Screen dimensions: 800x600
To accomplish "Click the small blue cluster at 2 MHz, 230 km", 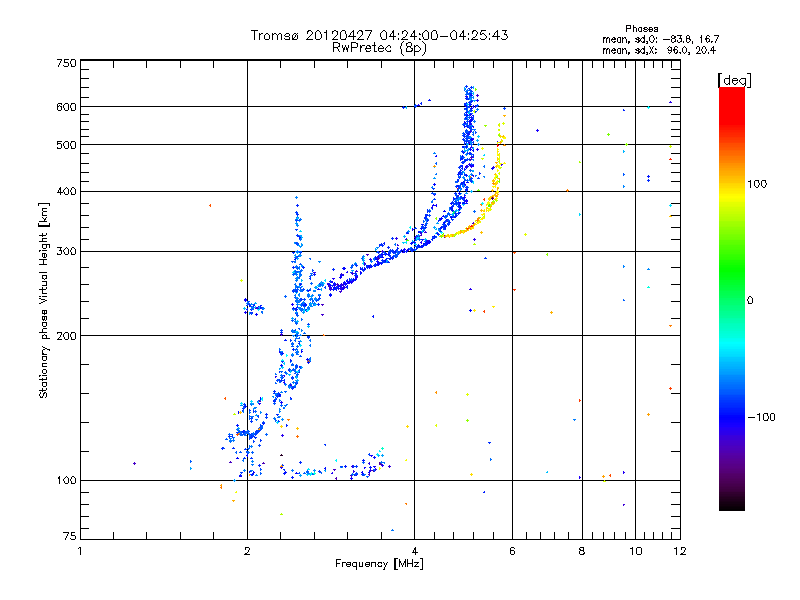I will [253, 307].
